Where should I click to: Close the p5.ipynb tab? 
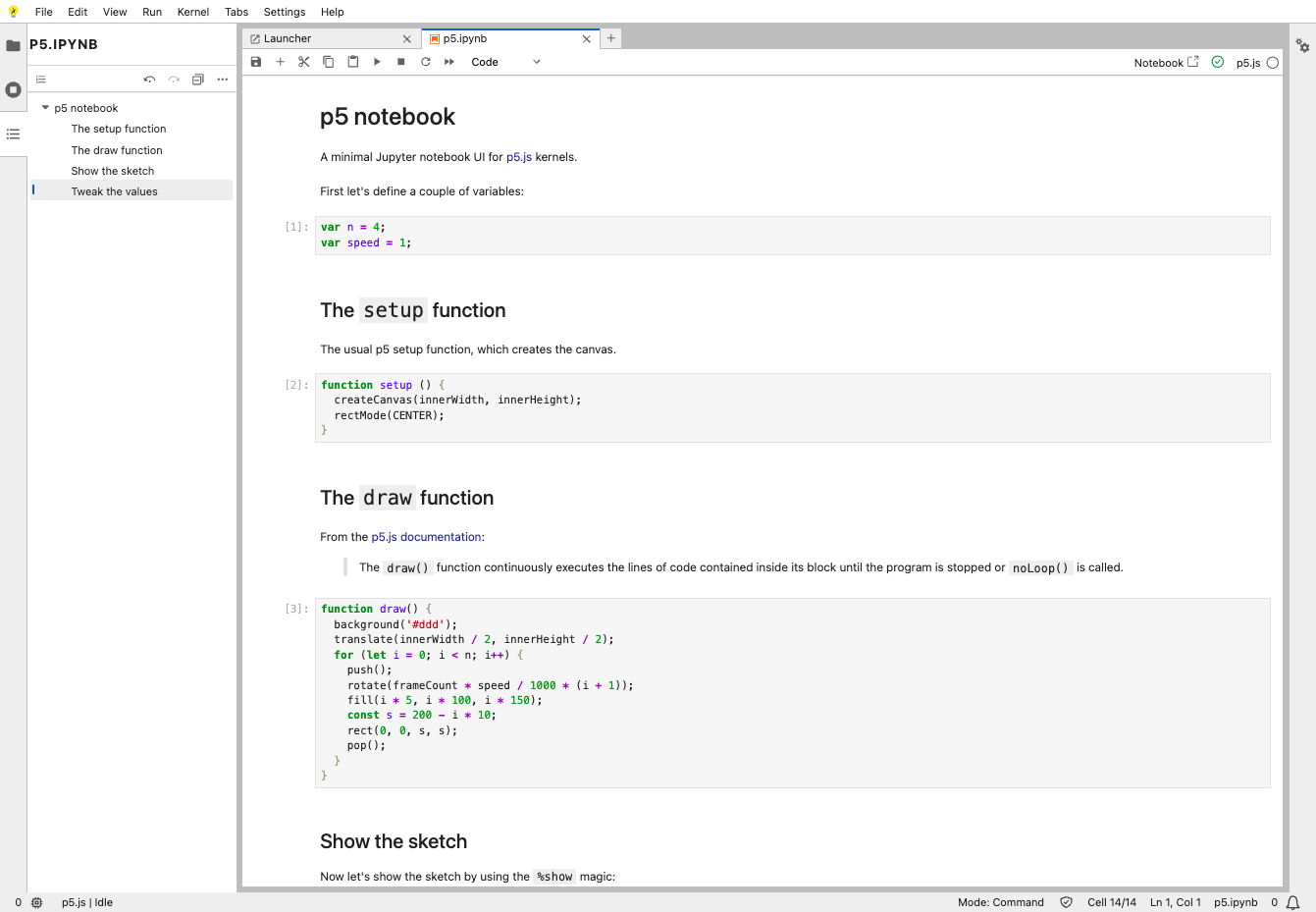[587, 39]
